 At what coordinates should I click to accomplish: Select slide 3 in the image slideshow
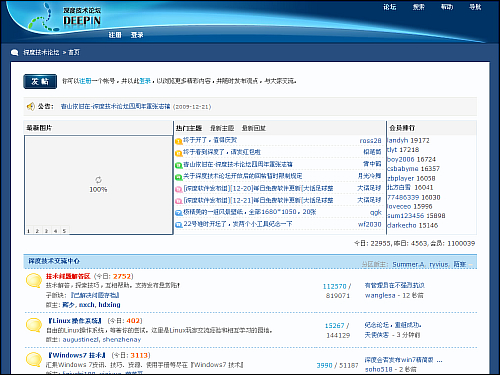[47, 231]
